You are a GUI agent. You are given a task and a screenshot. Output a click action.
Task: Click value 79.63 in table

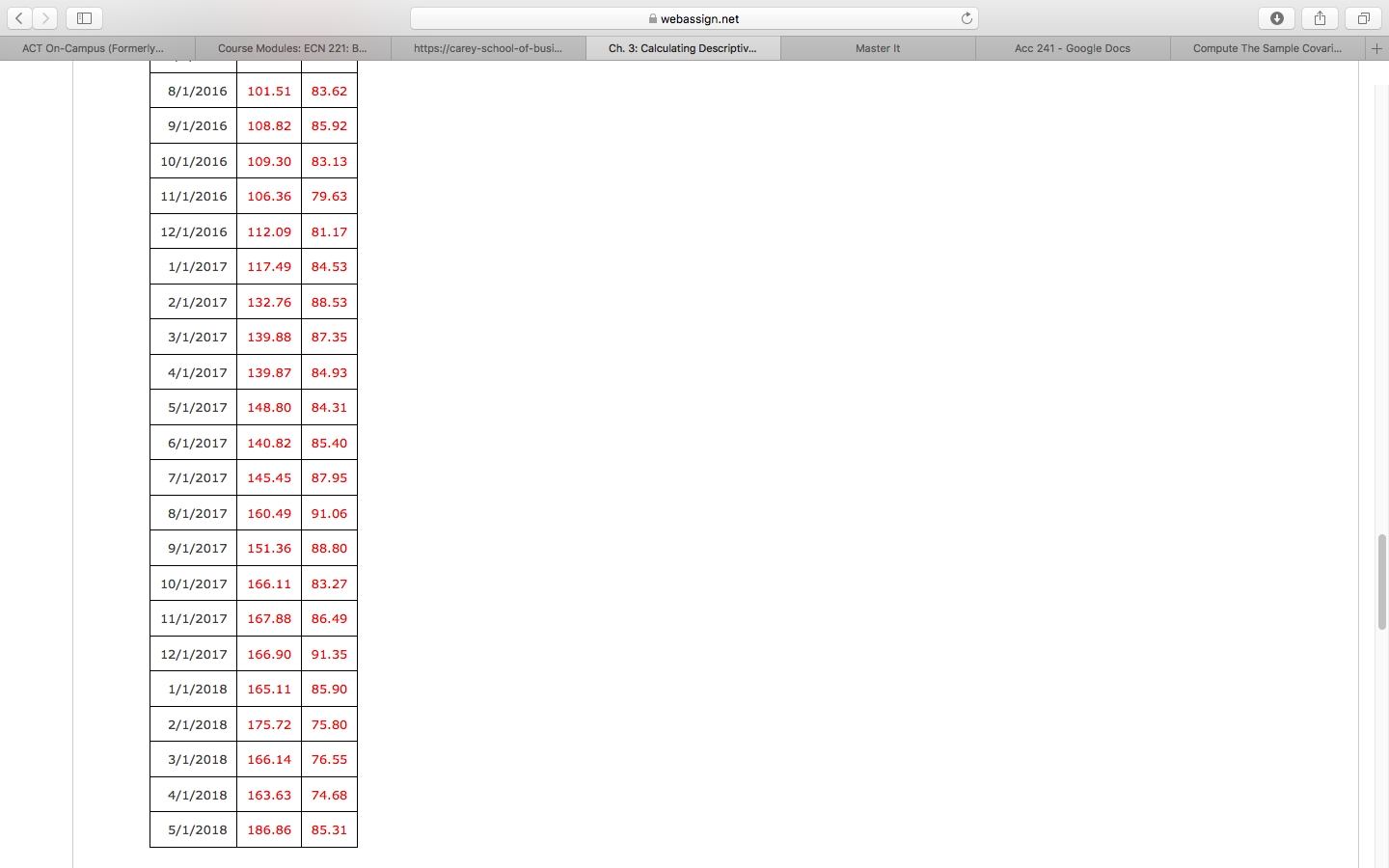click(x=329, y=196)
